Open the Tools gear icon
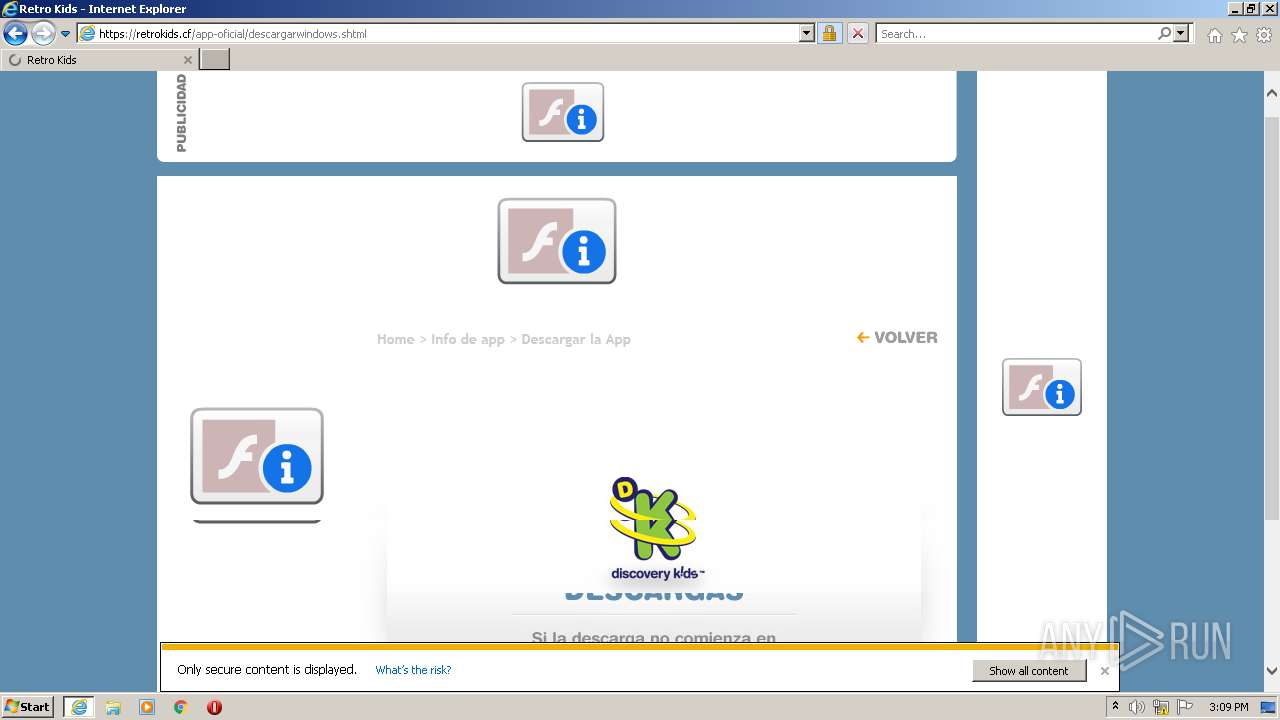 tap(1264, 35)
